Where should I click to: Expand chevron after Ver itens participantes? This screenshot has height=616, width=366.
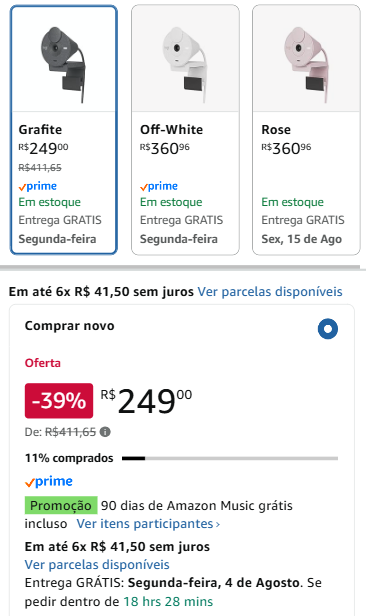[218, 524]
